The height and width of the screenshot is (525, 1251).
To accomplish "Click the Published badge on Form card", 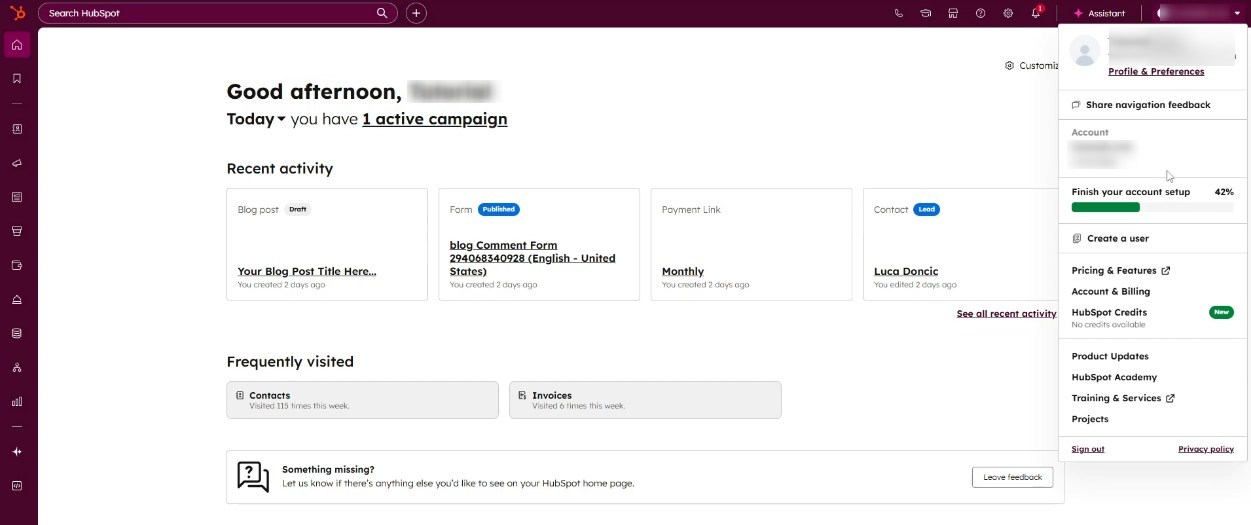I will point(498,210).
